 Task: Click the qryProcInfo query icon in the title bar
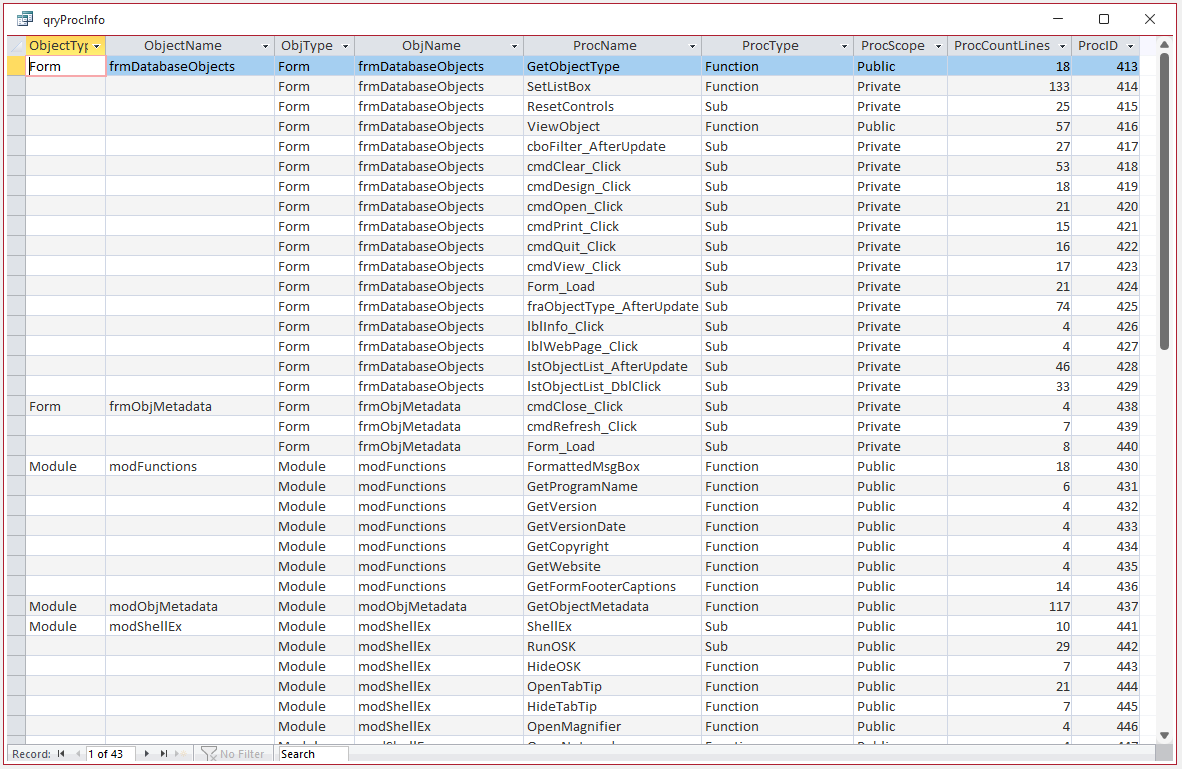25,19
